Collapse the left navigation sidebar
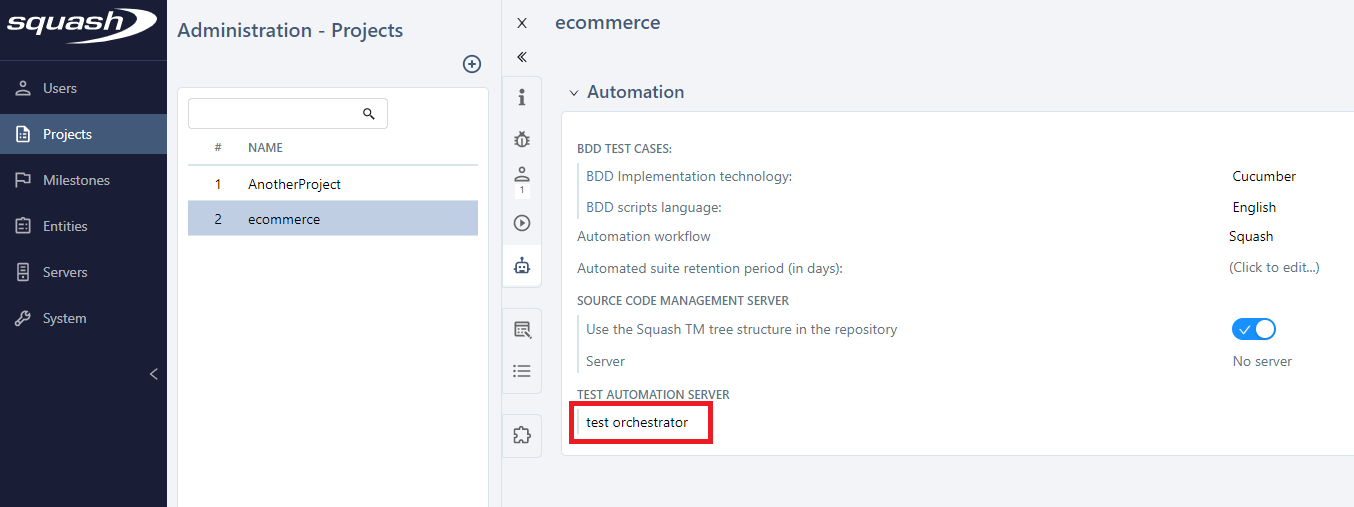Screen dimensions: 1354x507 click(153, 374)
